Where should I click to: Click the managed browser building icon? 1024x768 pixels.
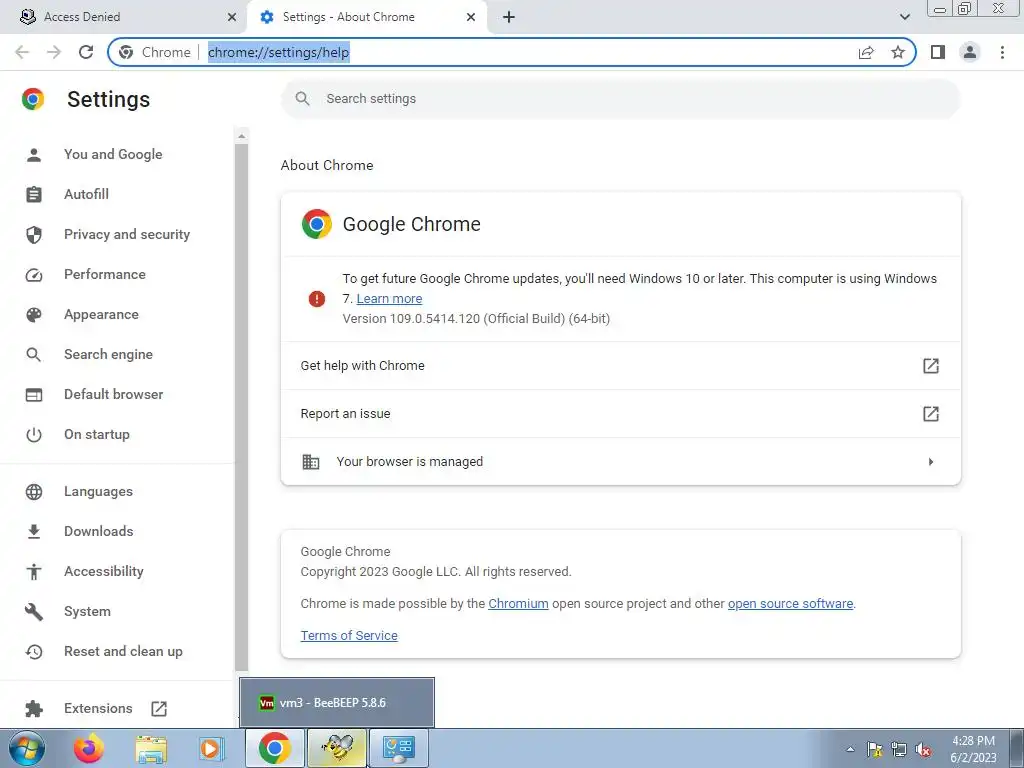click(311, 462)
